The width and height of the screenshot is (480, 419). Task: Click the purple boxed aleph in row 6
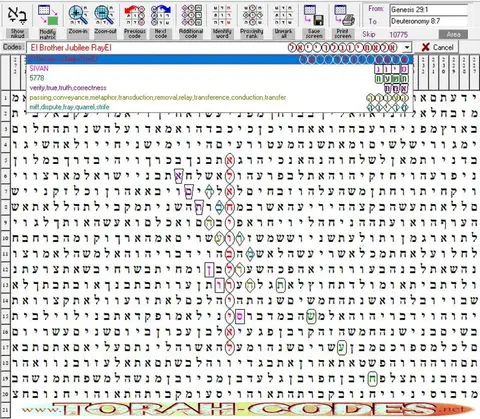[179, 176]
